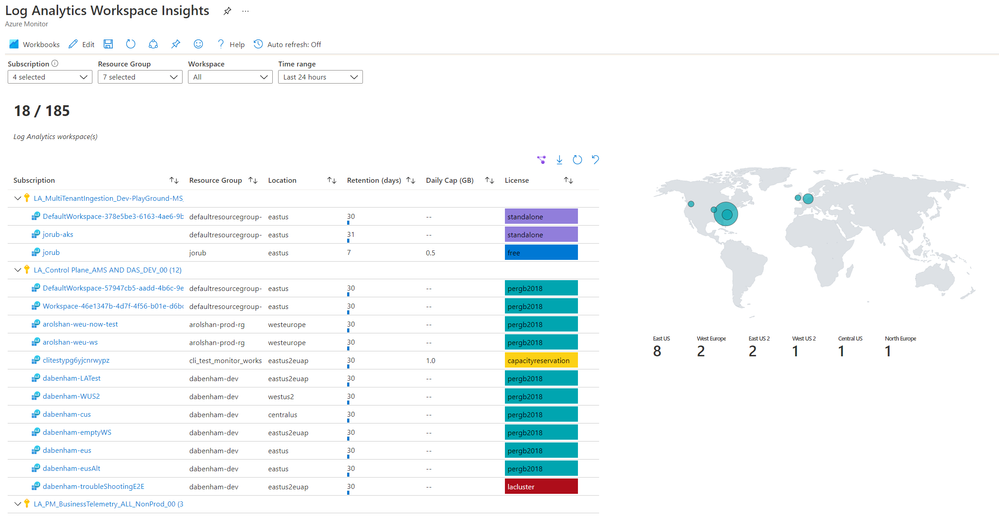Select the North Europe count tile
The height and width of the screenshot is (517, 999).
point(900,347)
